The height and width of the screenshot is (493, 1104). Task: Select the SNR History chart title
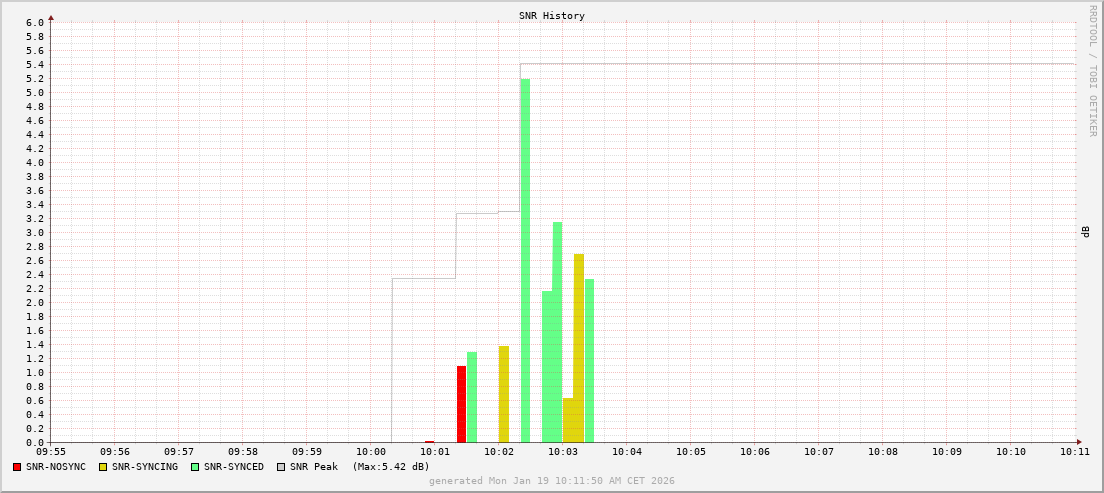(x=551, y=16)
